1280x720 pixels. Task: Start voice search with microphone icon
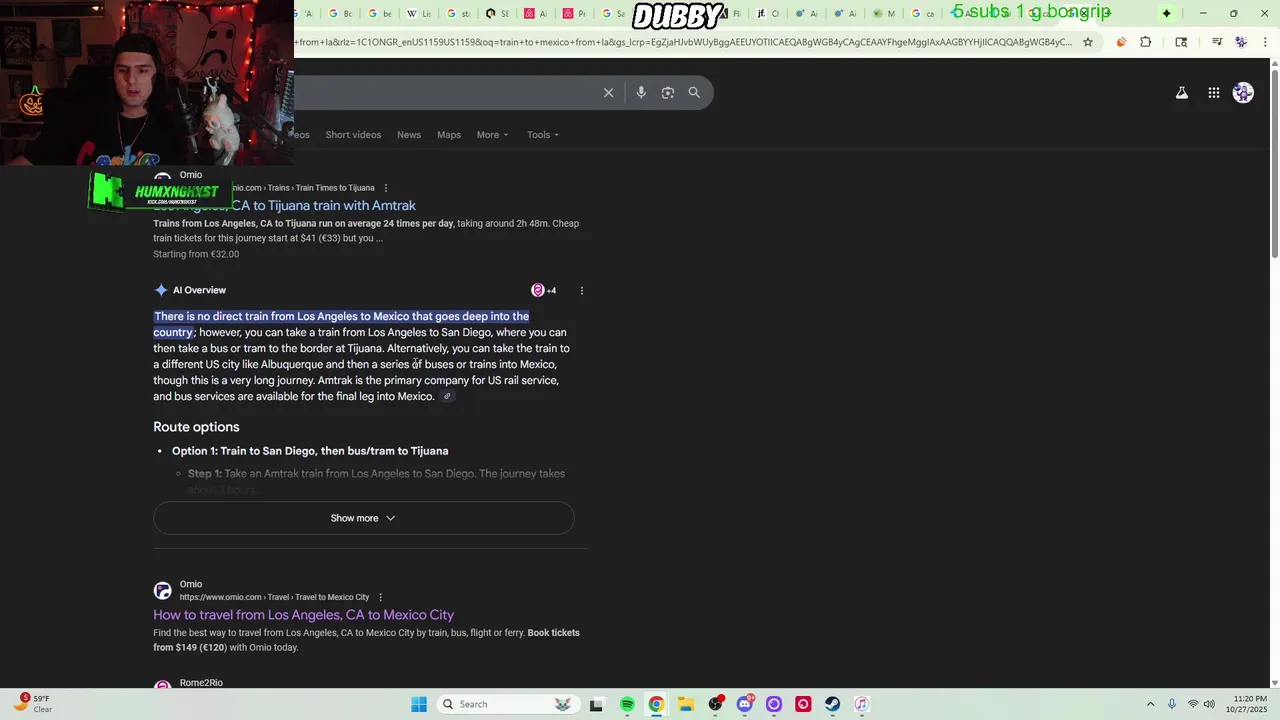[x=641, y=92]
